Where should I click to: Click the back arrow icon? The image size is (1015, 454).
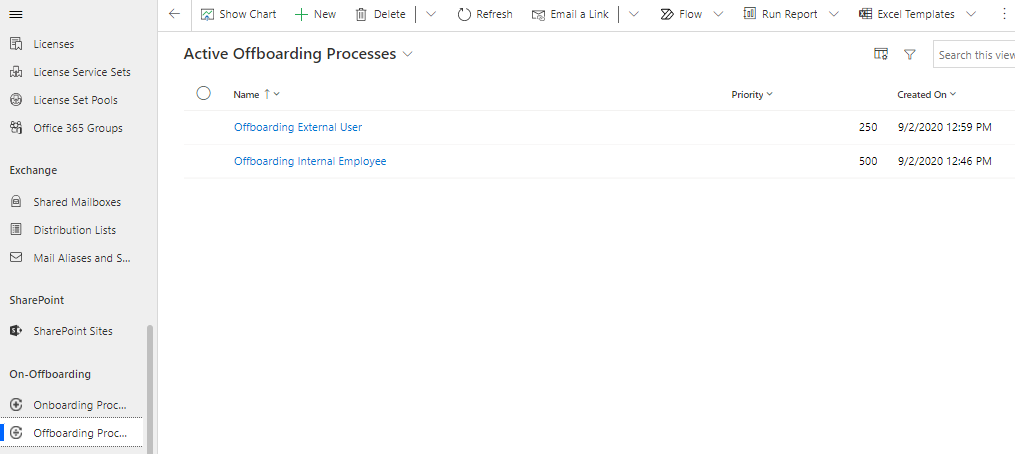(x=174, y=14)
